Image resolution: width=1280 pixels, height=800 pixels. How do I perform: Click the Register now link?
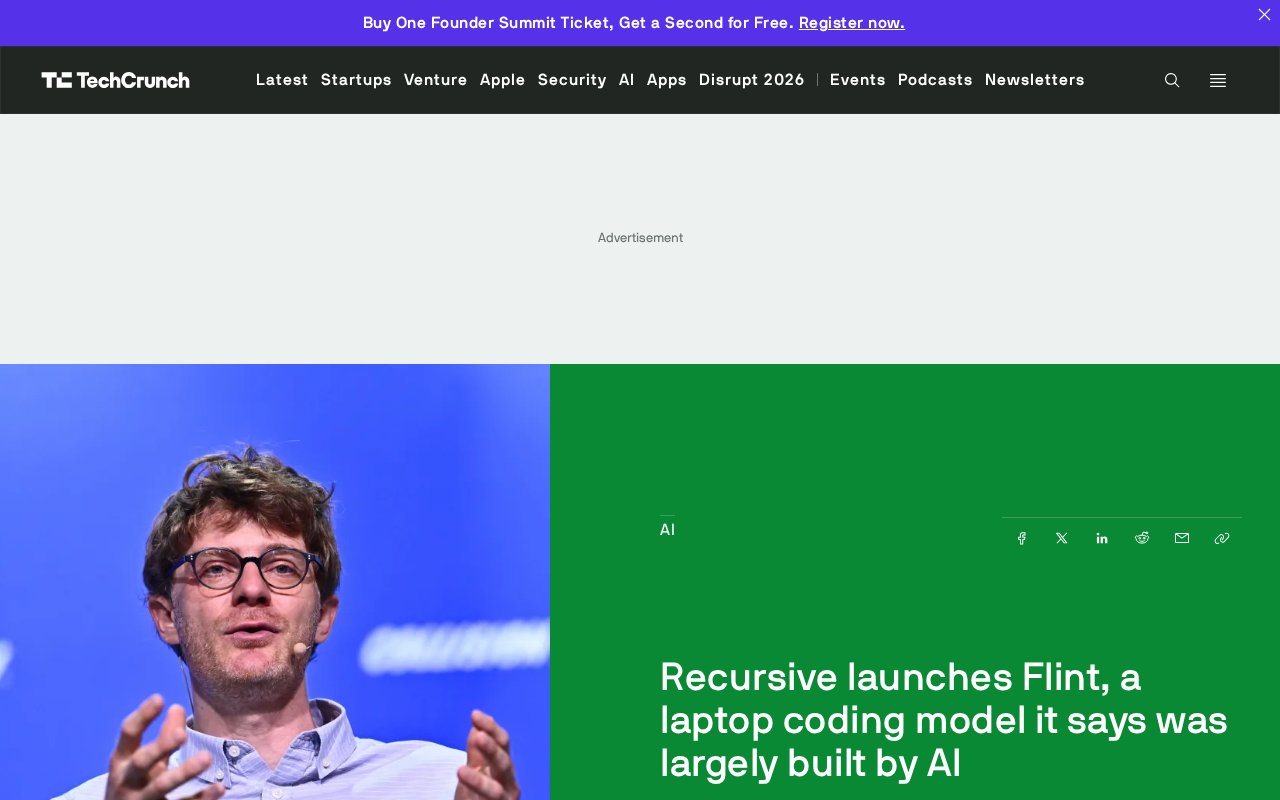pos(852,22)
